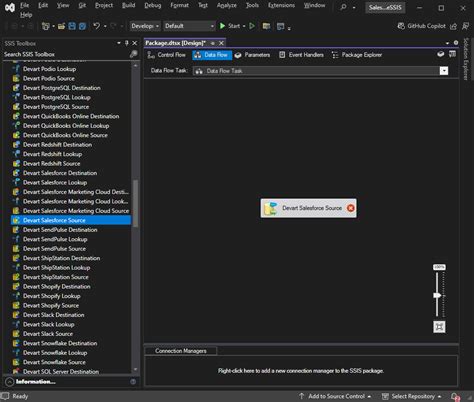Switch to the Data Flow tab
This screenshot has width=474, height=402.
click(x=212, y=55)
